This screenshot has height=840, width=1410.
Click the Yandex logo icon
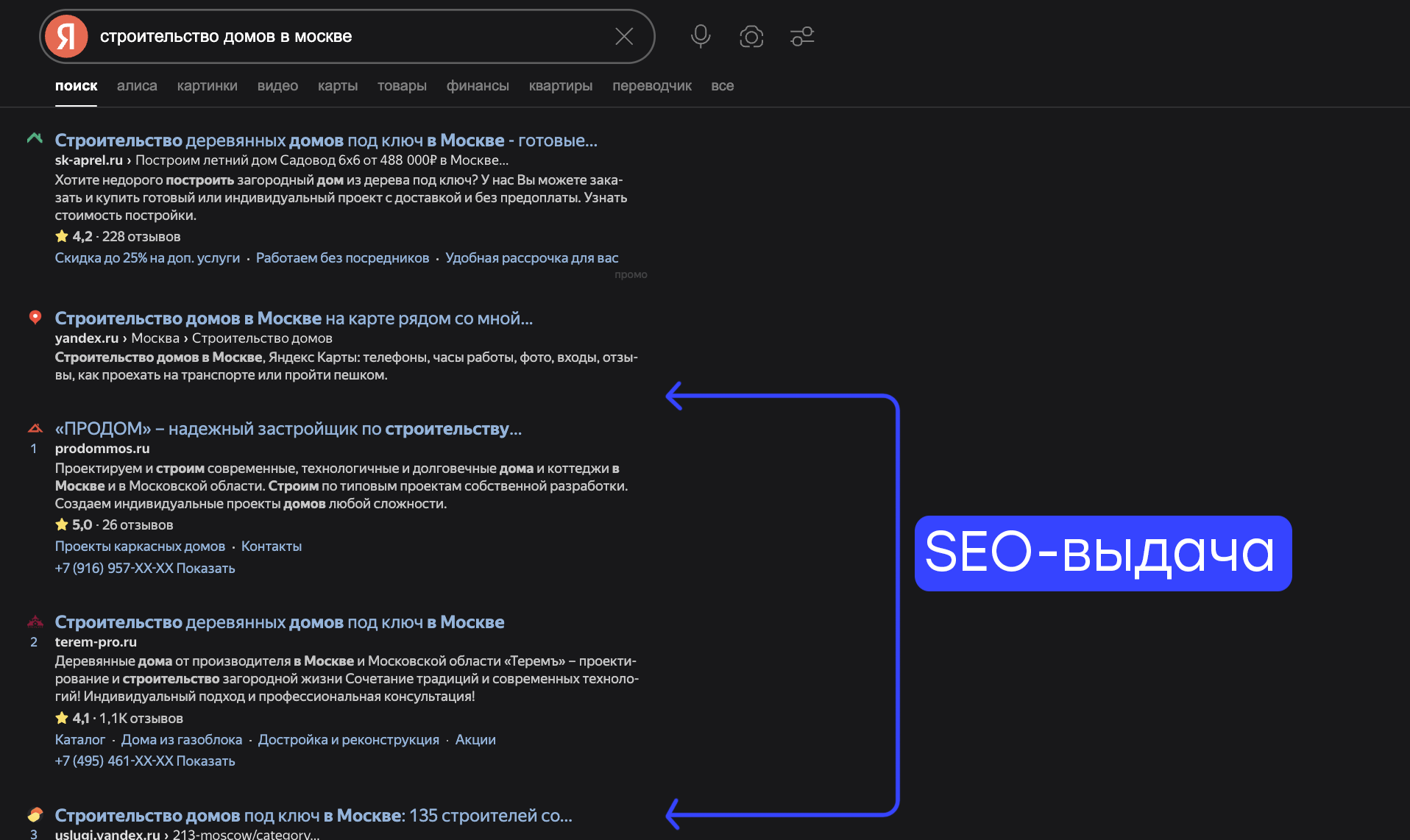click(66, 37)
